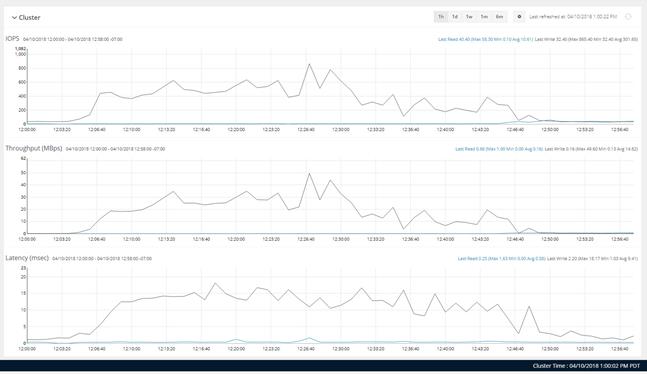Select the 6m time range tab

(x=499, y=17)
